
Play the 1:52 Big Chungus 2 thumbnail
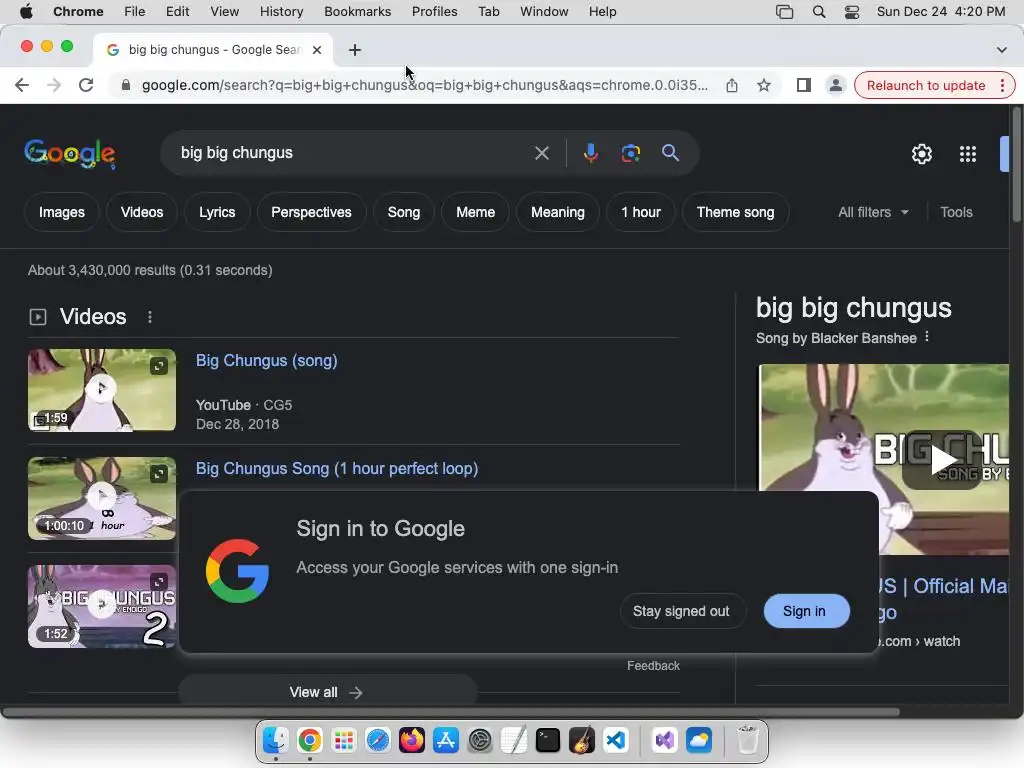pyautogui.click(x=102, y=607)
